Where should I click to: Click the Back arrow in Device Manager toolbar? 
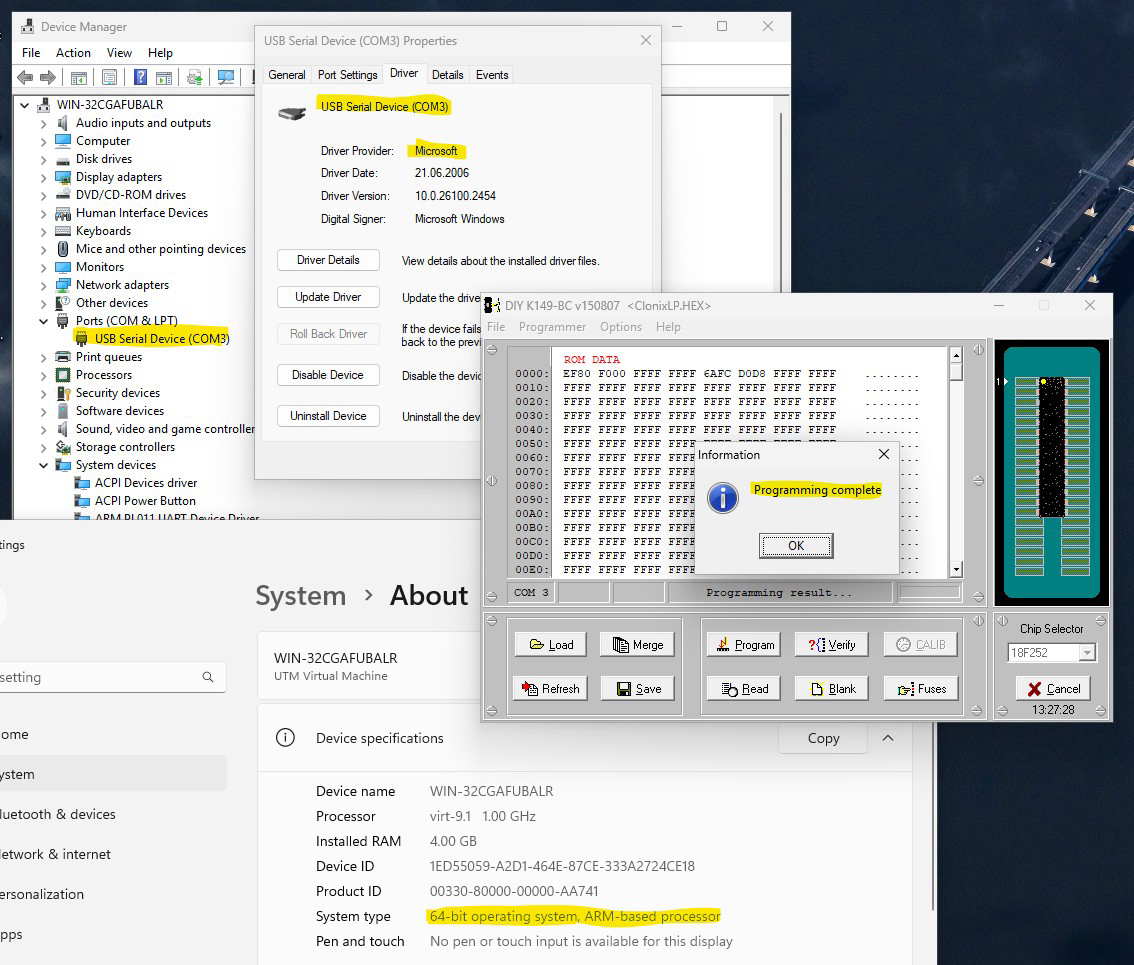[x=25, y=77]
